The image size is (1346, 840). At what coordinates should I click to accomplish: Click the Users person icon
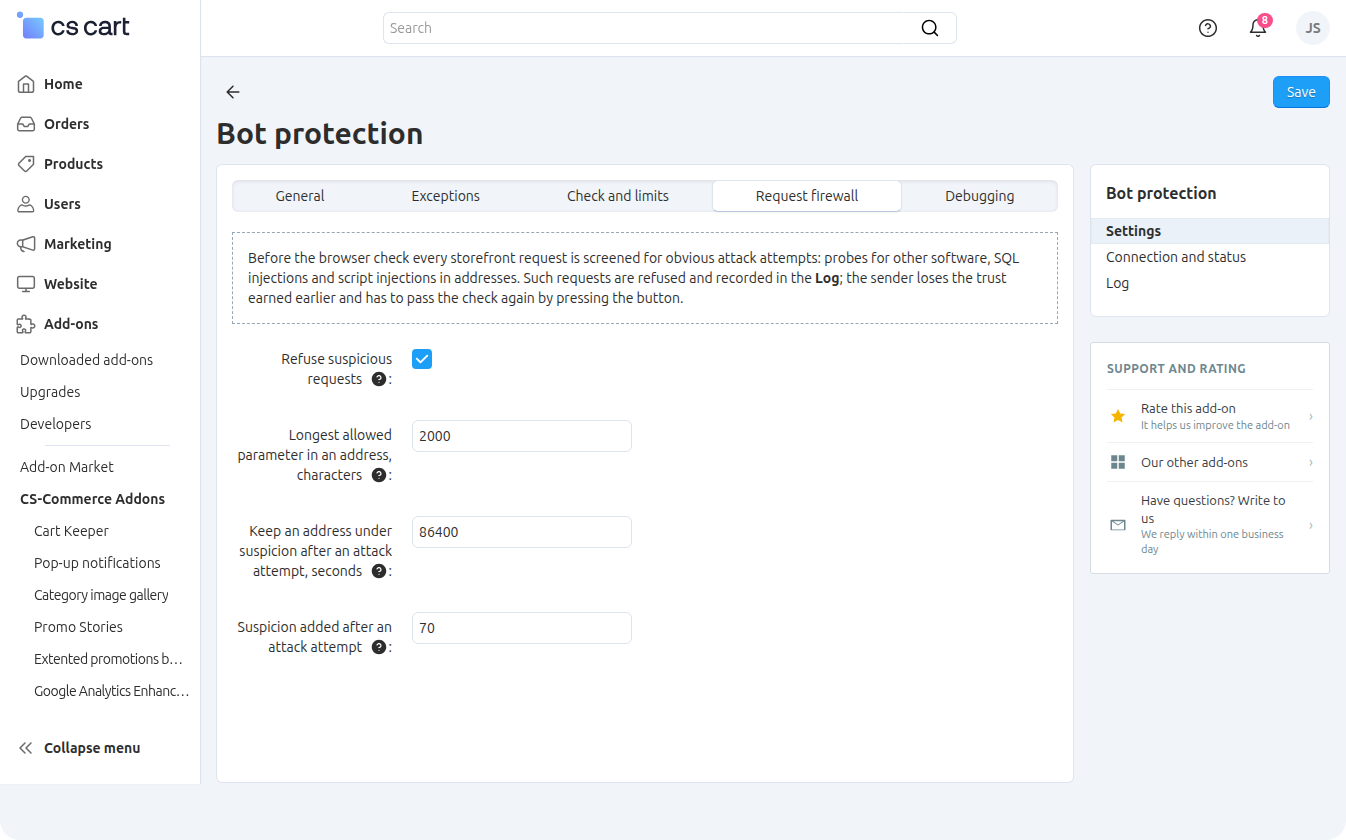click(x=27, y=204)
